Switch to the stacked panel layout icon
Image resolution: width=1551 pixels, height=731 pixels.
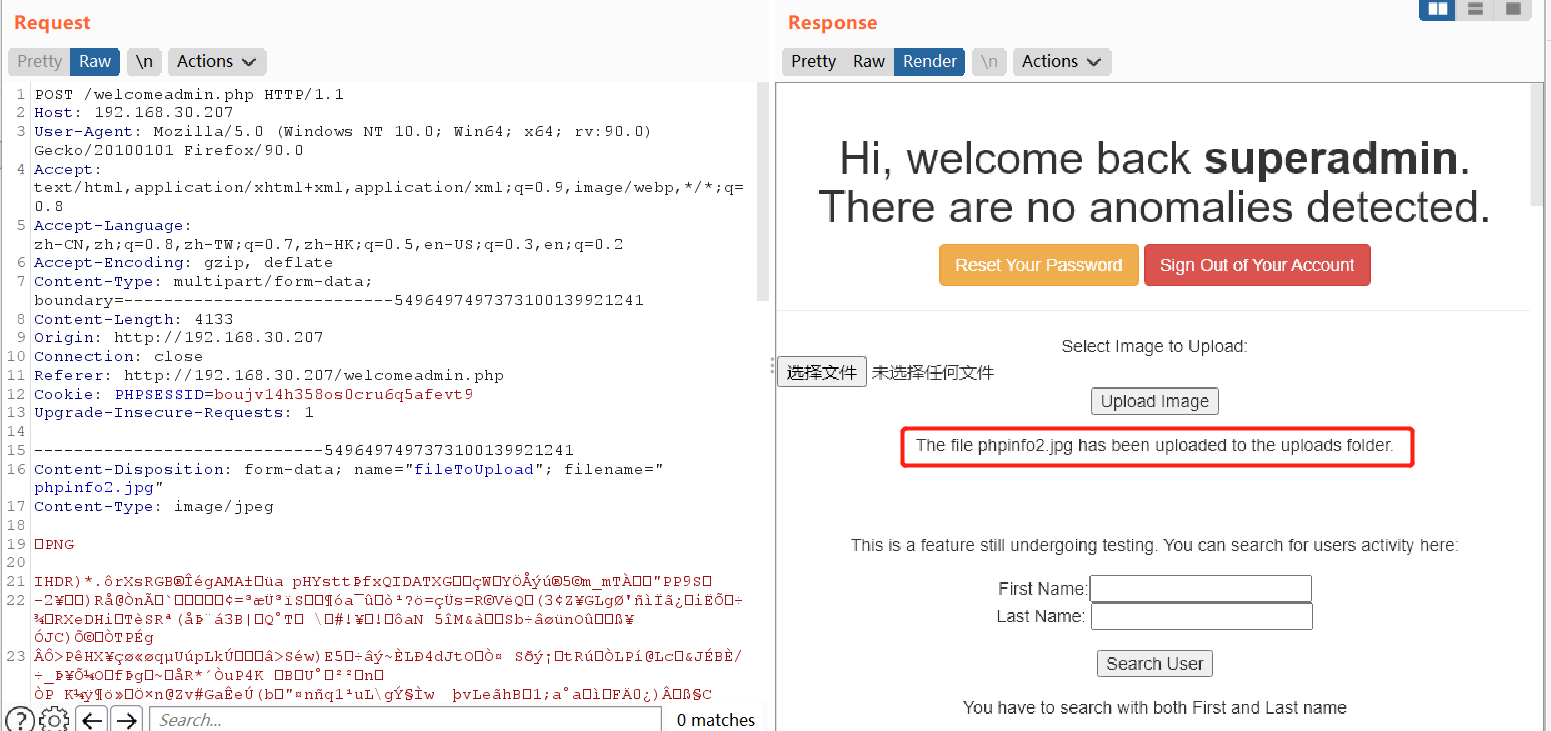[1475, 10]
